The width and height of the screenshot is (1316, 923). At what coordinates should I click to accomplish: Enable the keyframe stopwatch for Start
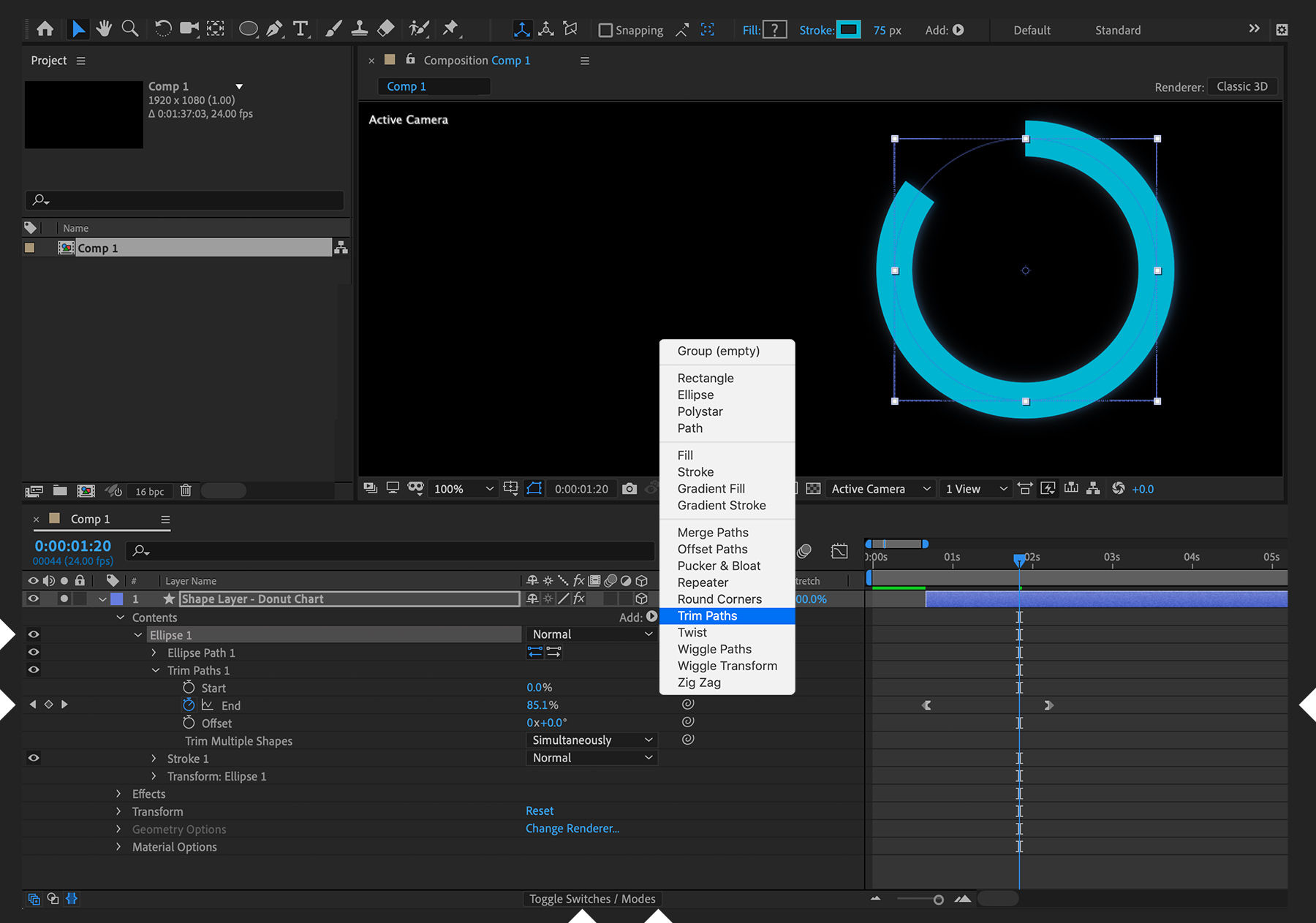(189, 687)
